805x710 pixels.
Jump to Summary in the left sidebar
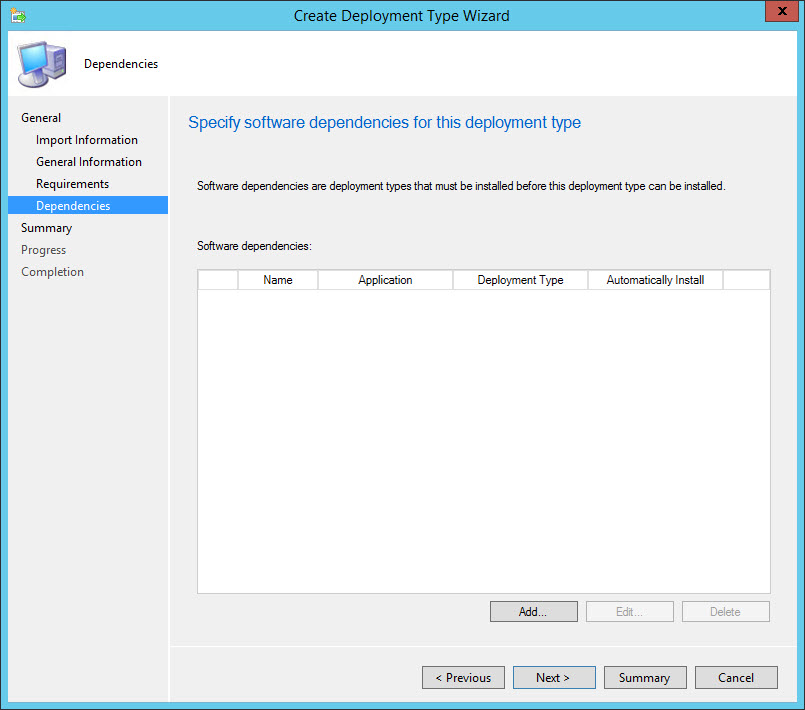coord(46,228)
